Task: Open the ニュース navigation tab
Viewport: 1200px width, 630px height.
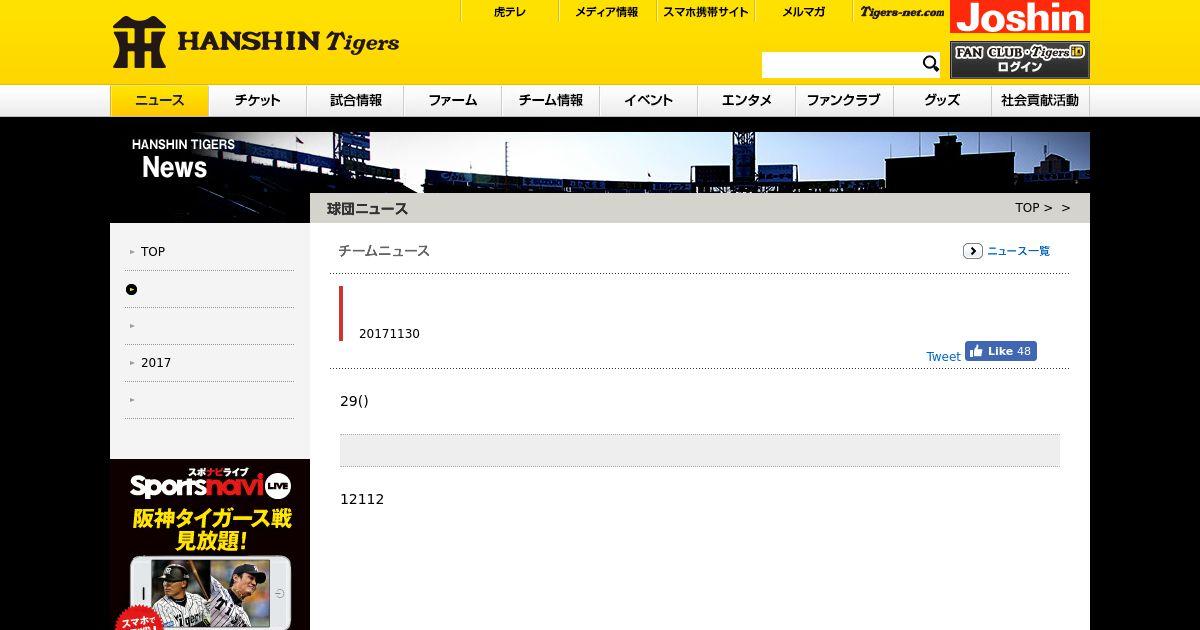Action: [x=160, y=101]
